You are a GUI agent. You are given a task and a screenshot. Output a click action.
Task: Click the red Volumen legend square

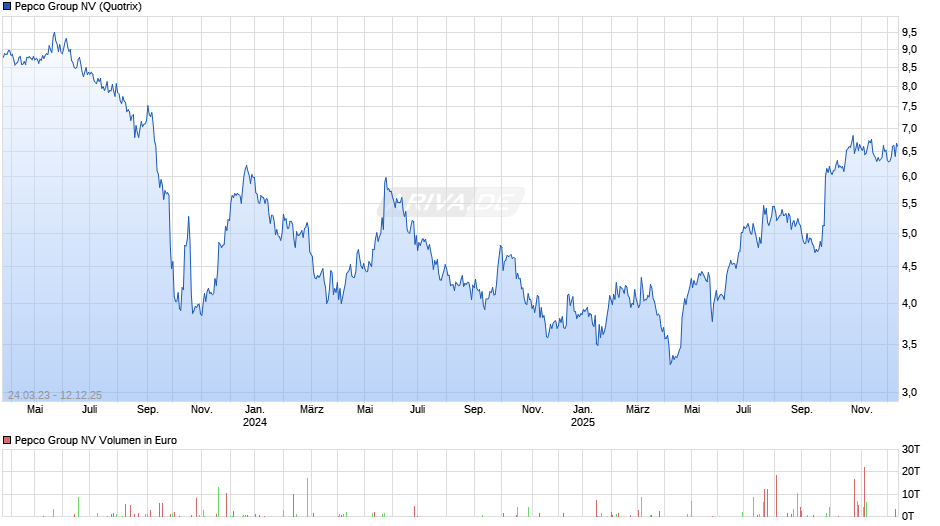click(x=7, y=440)
